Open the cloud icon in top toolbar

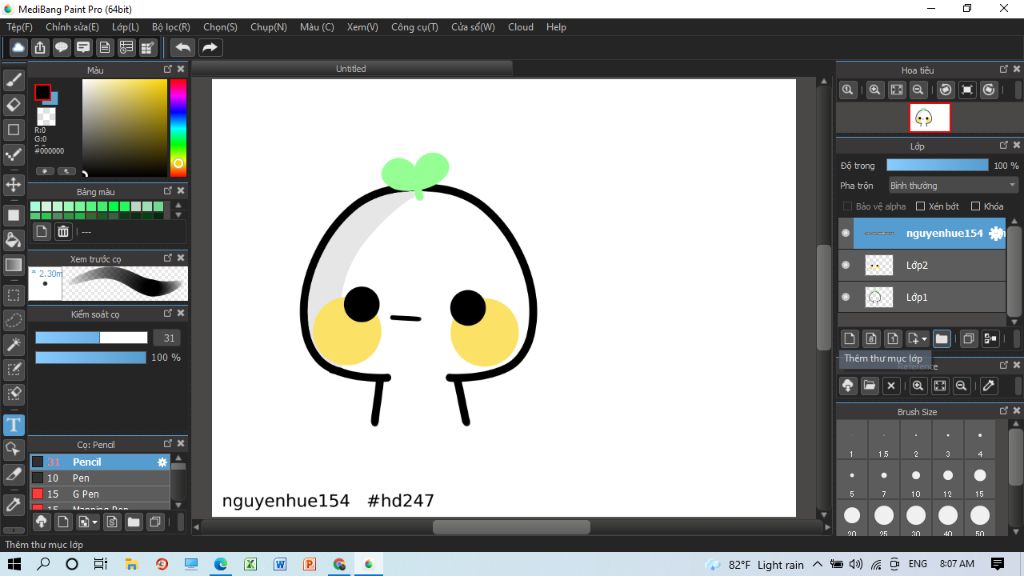coord(18,47)
